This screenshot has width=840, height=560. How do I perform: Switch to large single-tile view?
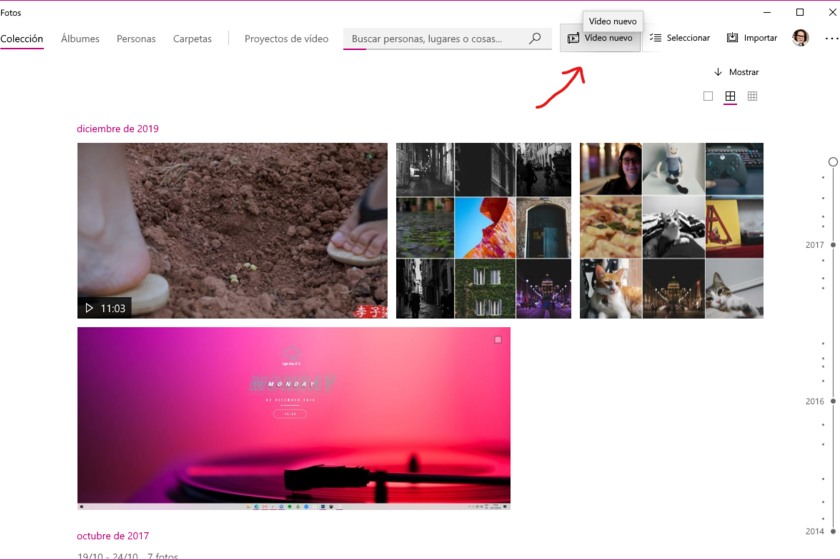click(x=708, y=96)
